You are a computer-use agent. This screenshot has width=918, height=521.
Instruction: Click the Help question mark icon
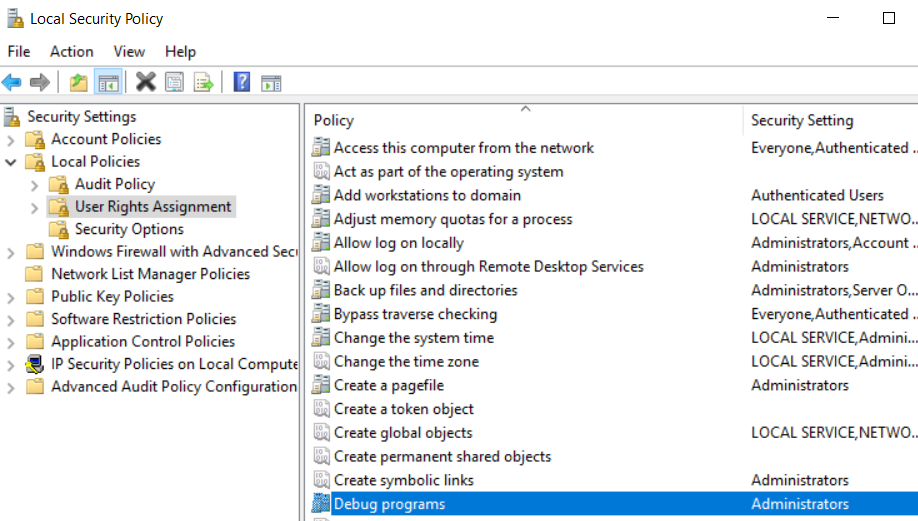(241, 82)
